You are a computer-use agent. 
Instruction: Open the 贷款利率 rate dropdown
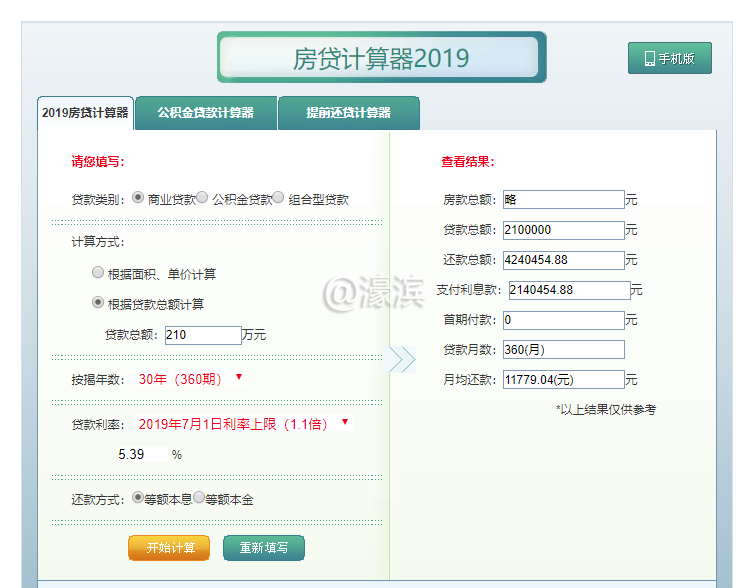pos(244,424)
